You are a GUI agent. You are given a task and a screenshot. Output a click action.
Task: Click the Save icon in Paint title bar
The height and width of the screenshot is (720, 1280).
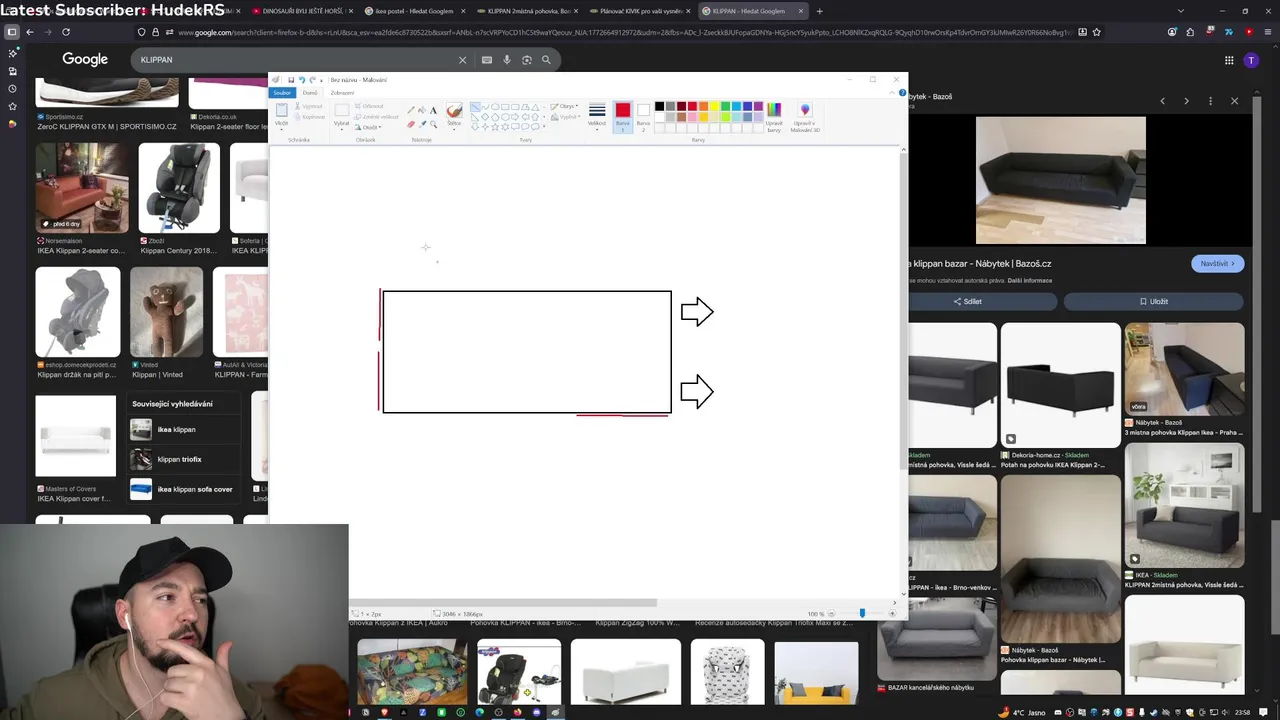[291, 80]
